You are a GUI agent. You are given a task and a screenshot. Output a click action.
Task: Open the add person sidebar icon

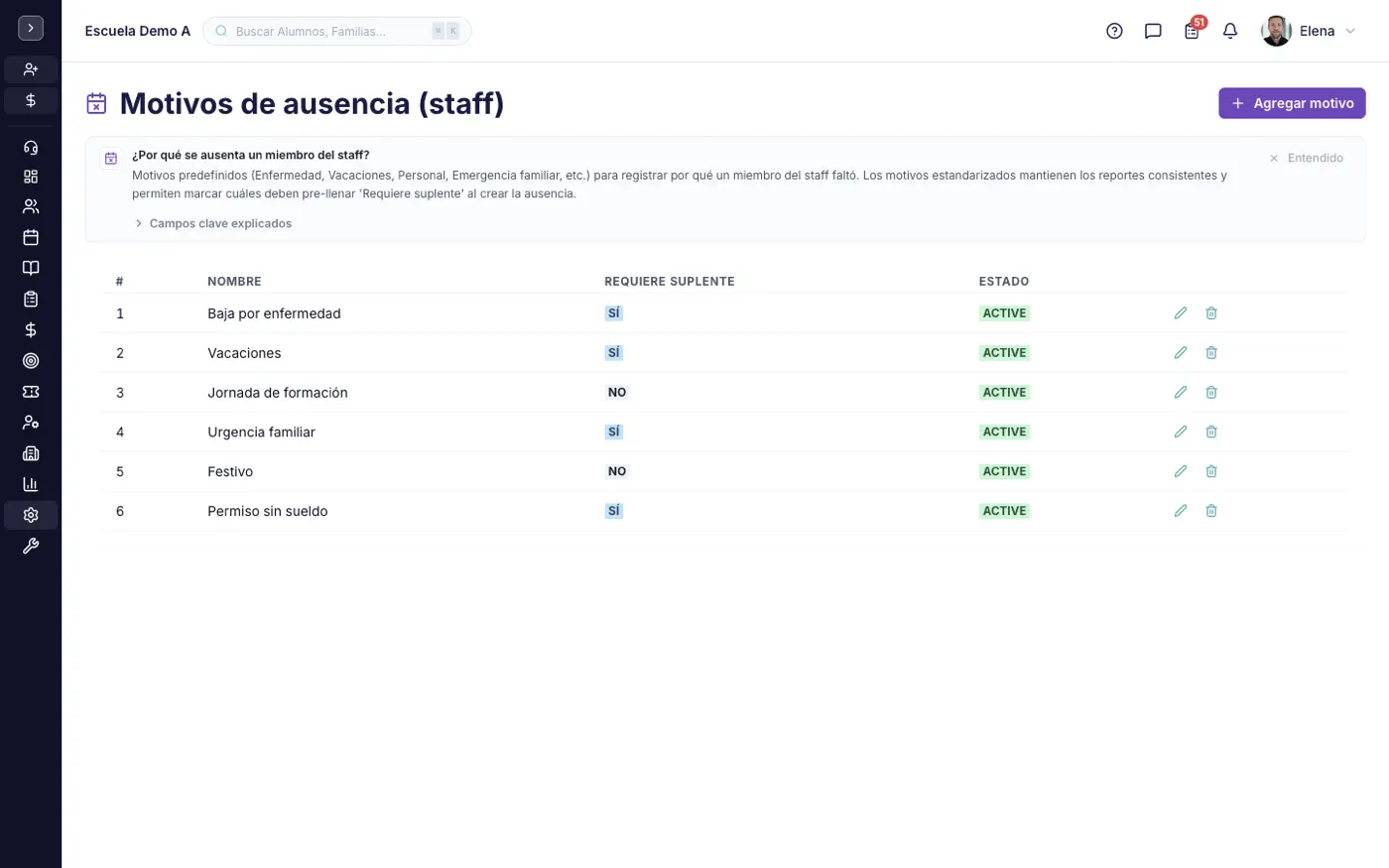(x=31, y=69)
